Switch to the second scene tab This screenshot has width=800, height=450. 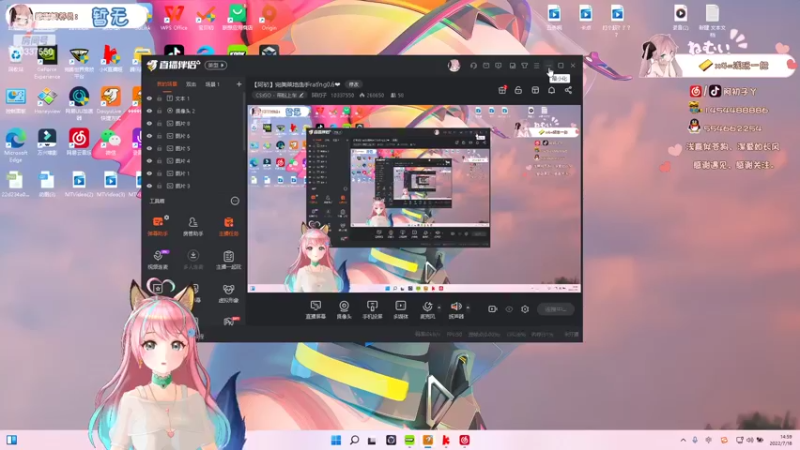point(191,84)
